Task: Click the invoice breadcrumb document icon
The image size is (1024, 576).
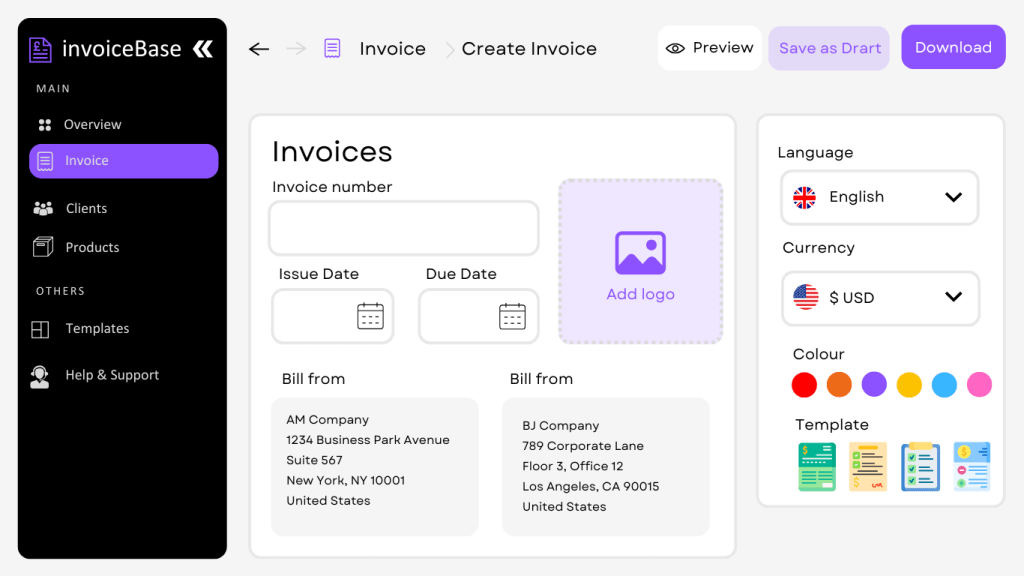Action: [x=332, y=48]
